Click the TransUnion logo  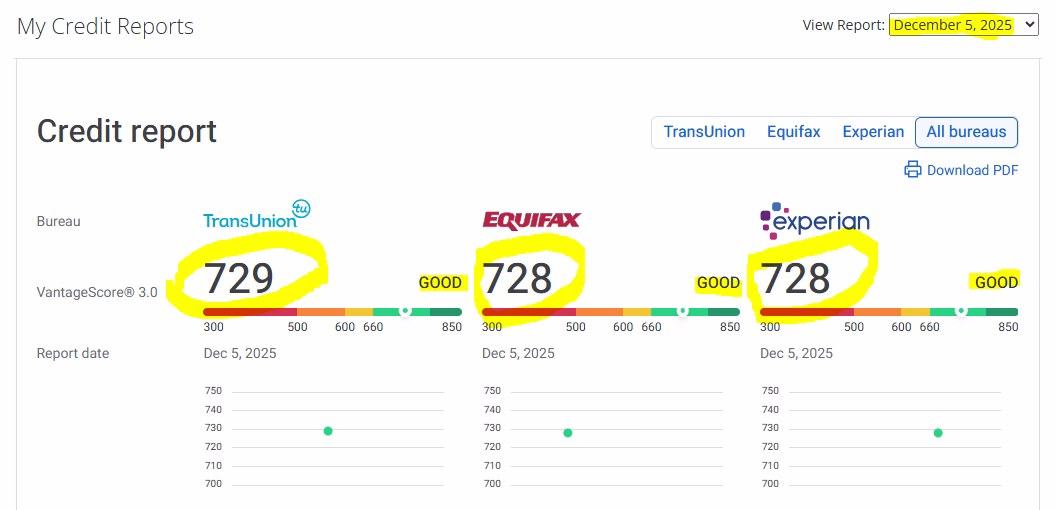tap(256, 215)
